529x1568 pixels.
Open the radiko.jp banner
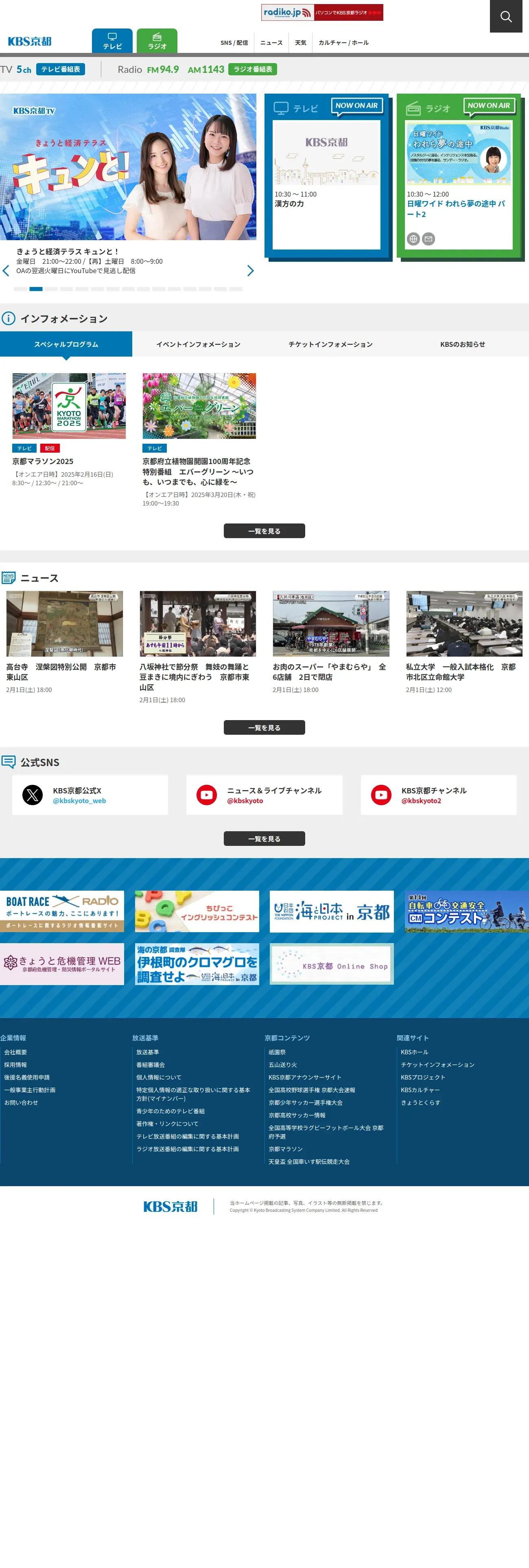pos(322,12)
